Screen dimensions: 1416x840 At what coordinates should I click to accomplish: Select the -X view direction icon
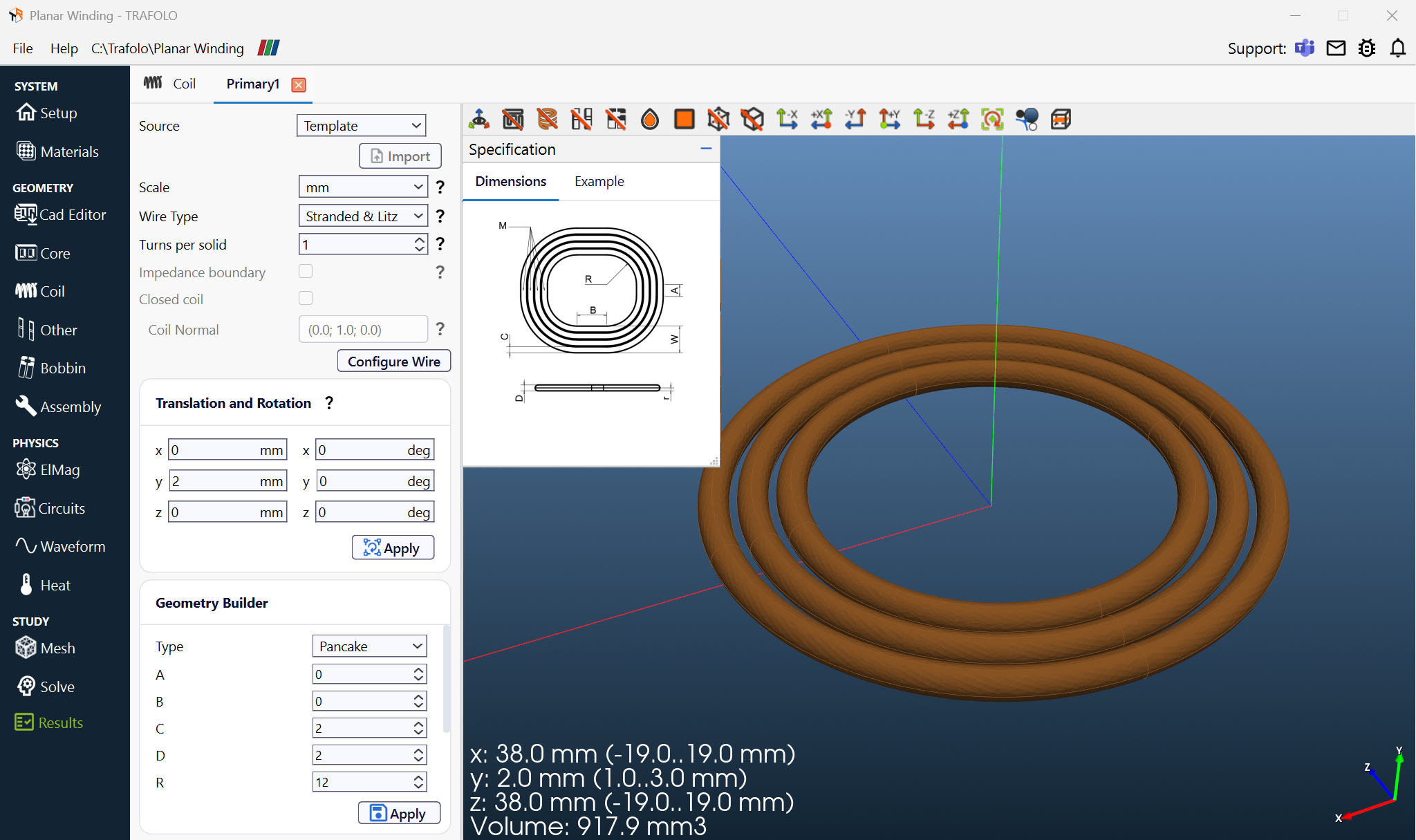point(787,119)
